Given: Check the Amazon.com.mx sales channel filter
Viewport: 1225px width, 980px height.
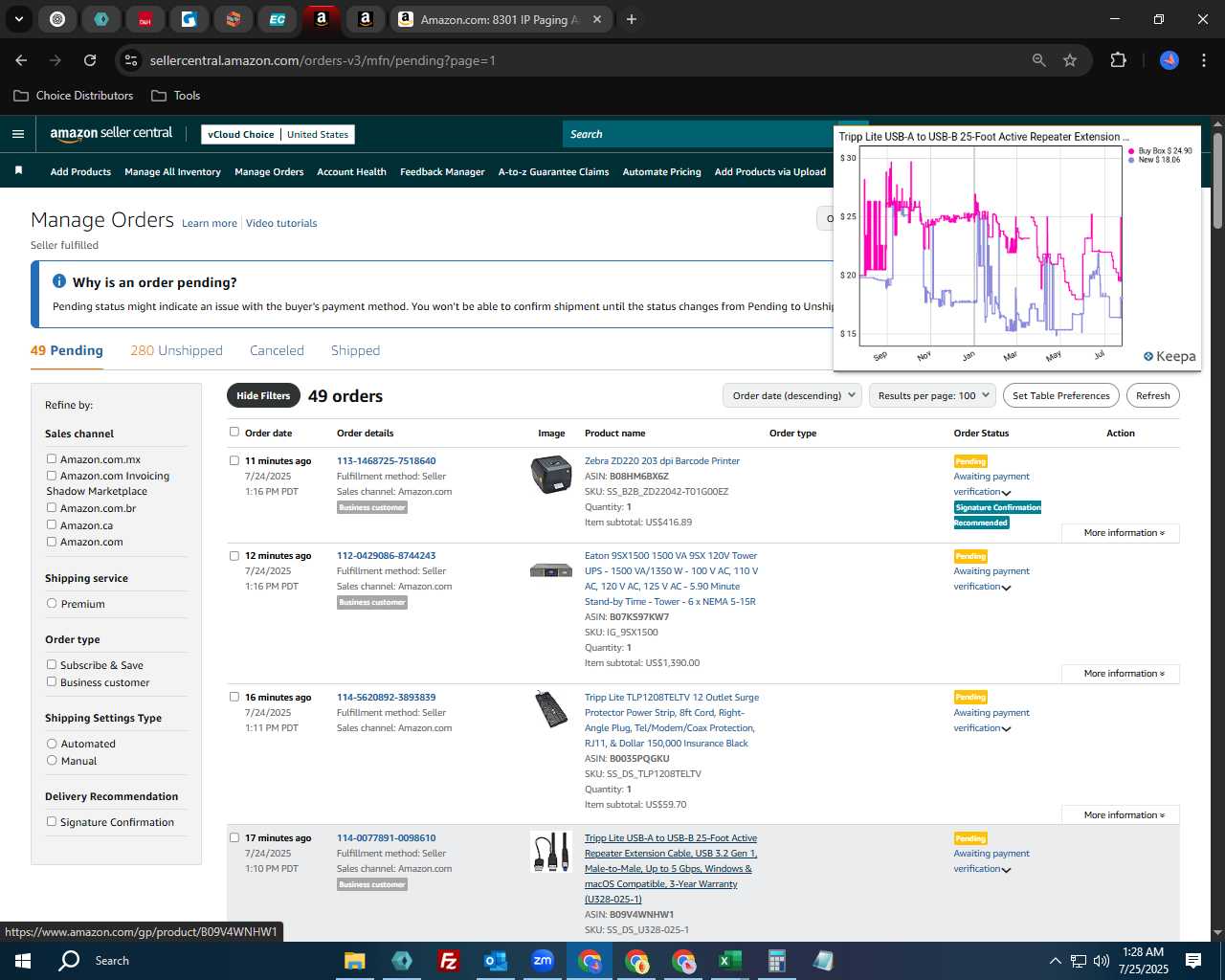Looking at the screenshot, I should tap(52, 459).
